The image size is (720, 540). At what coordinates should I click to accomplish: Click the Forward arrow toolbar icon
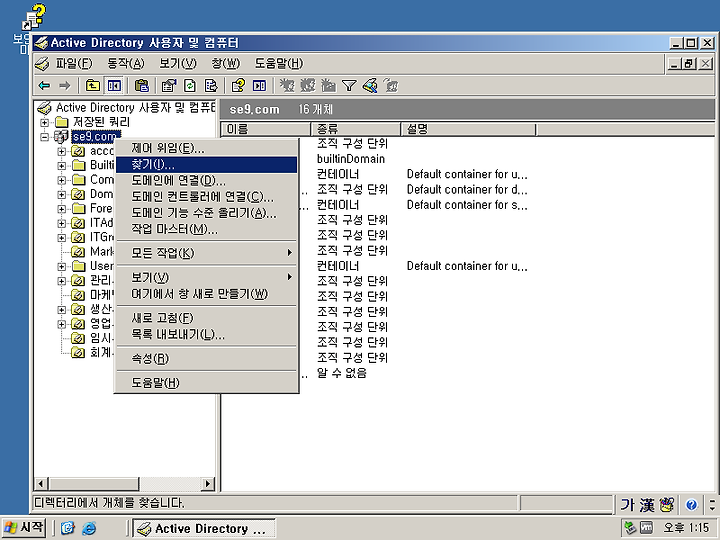[x=65, y=85]
